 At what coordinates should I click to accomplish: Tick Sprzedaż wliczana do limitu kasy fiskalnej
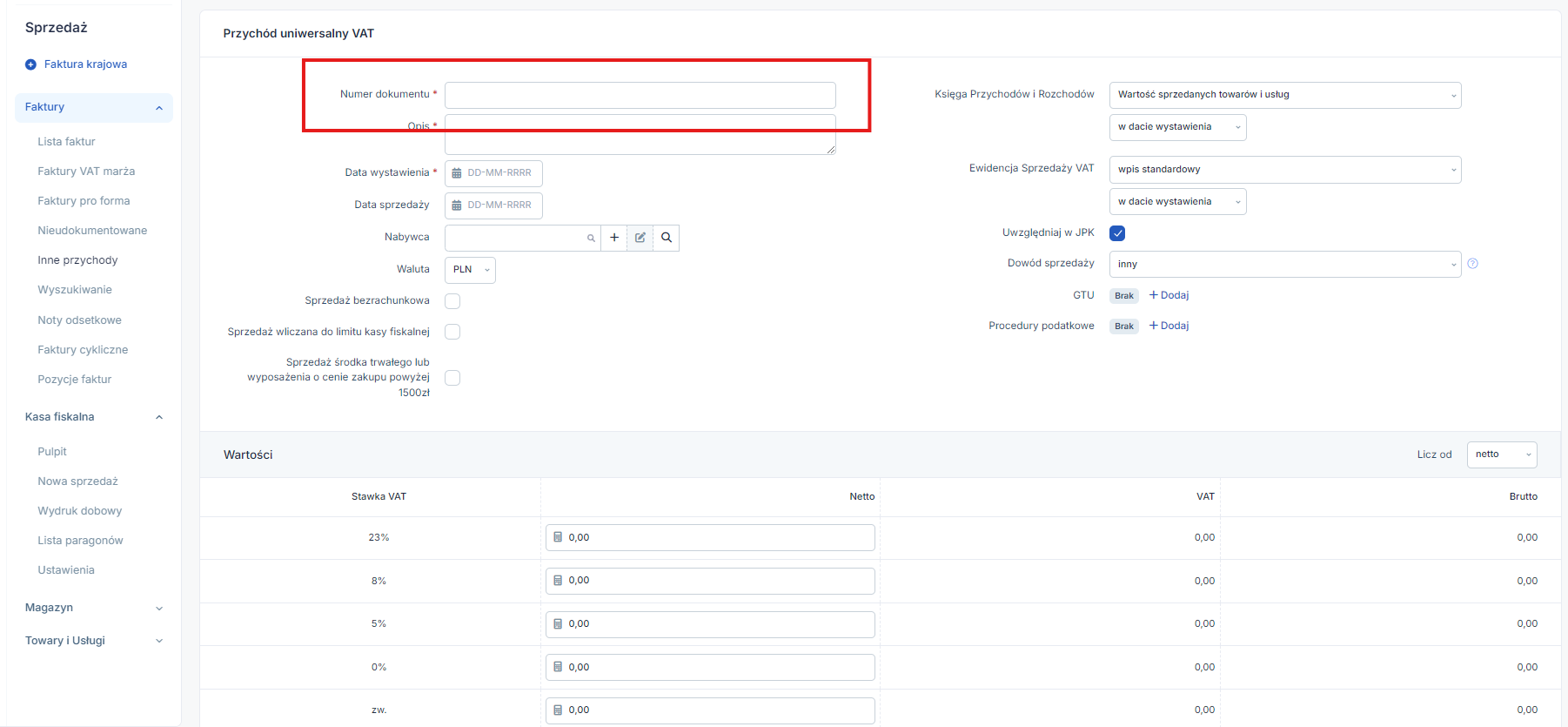click(x=452, y=332)
